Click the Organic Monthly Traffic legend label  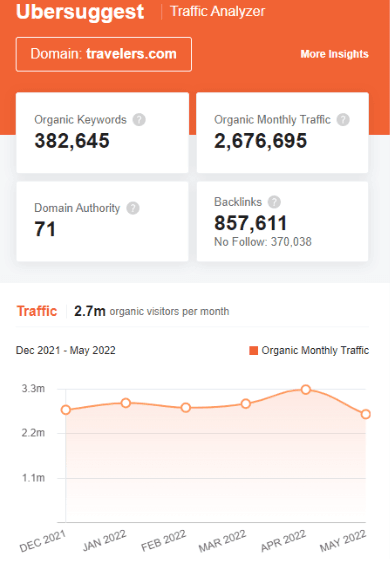[x=315, y=351]
